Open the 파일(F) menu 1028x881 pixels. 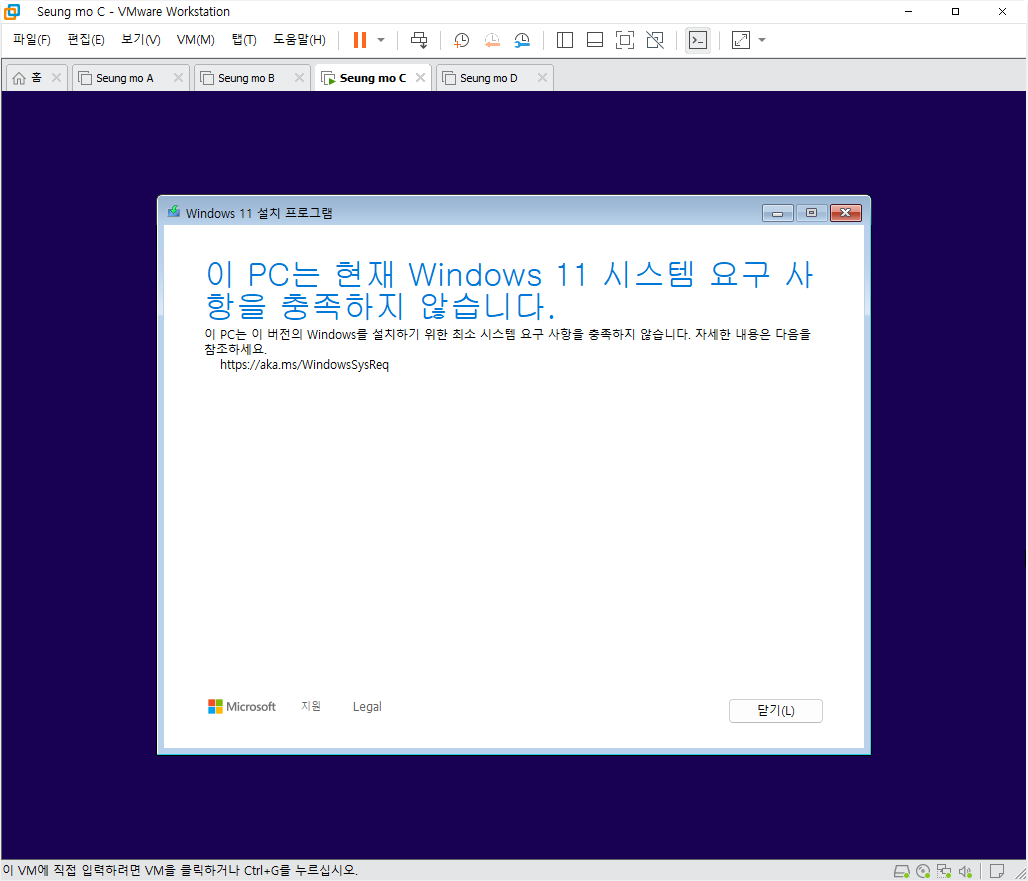click(31, 40)
